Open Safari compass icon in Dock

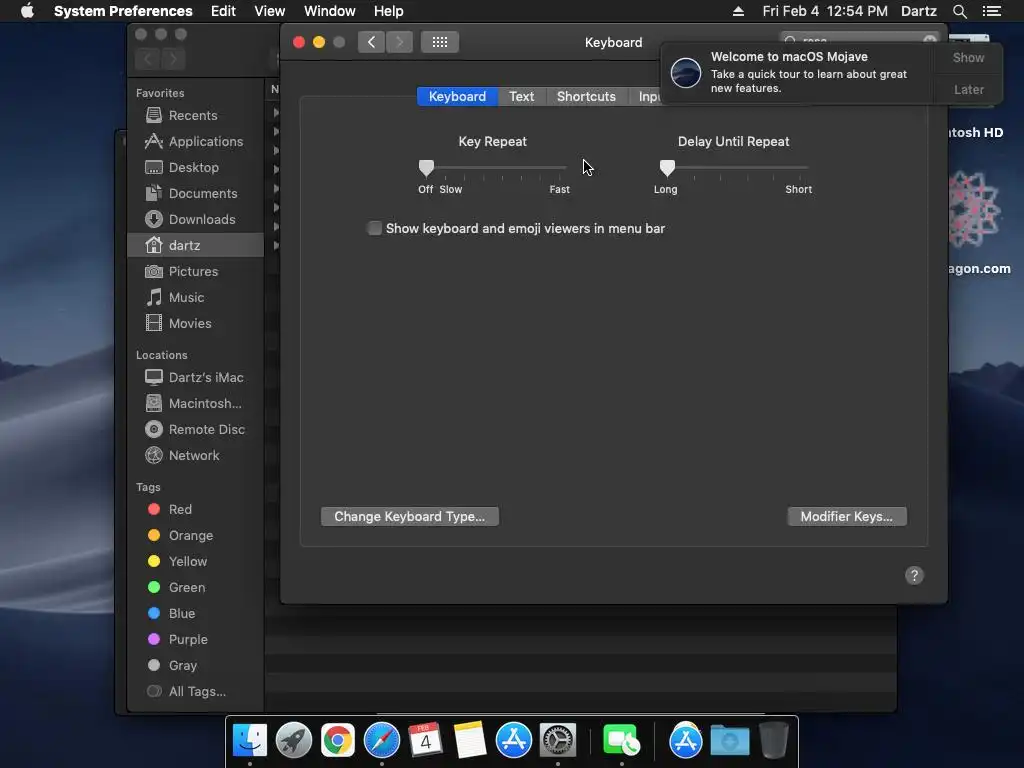click(x=381, y=741)
